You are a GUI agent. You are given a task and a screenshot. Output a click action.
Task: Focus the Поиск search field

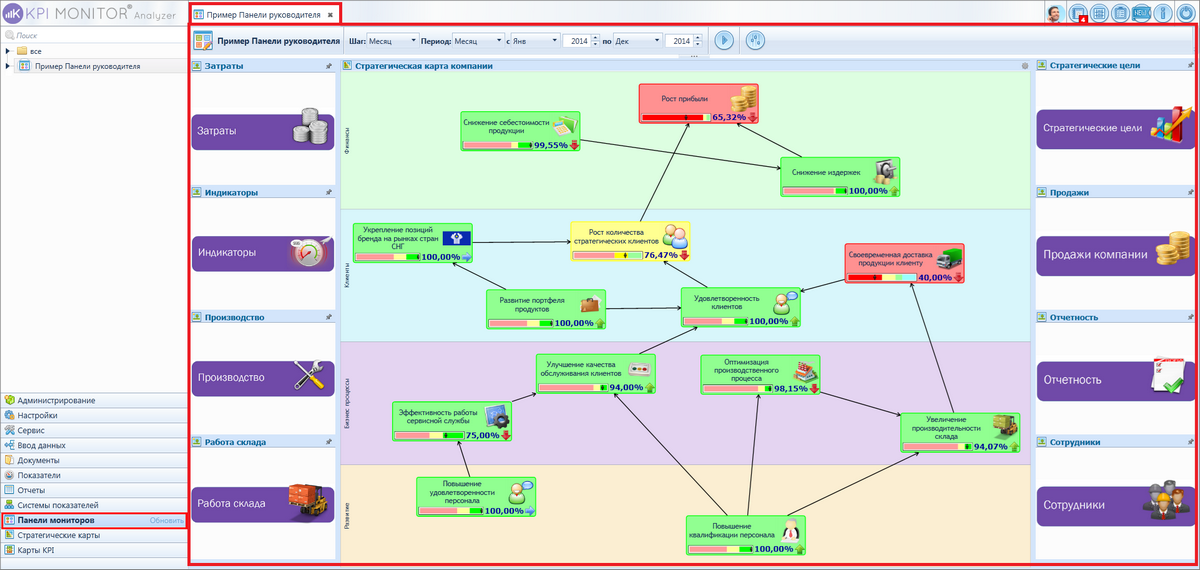coord(94,34)
